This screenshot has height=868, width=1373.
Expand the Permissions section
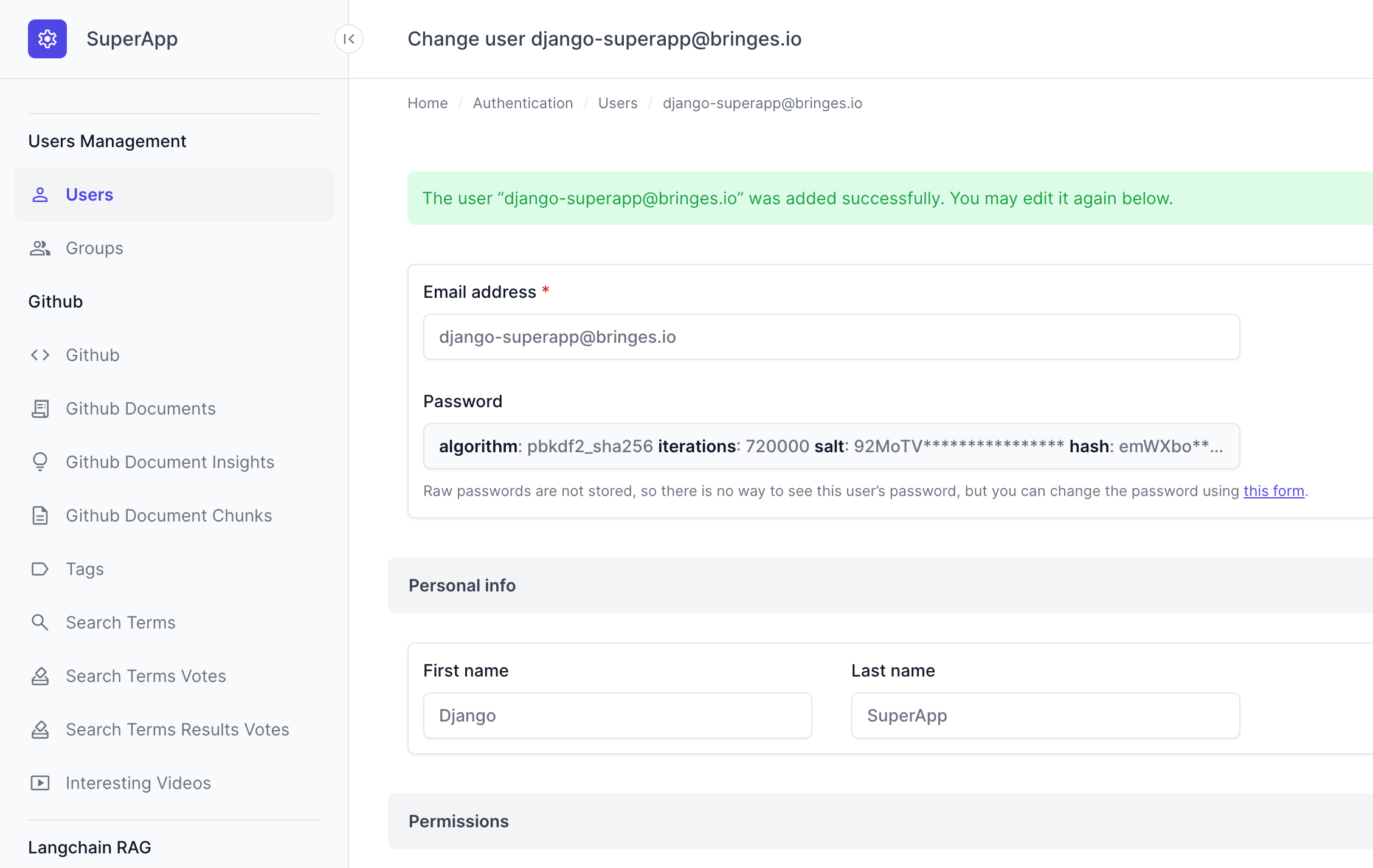[x=458, y=821]
